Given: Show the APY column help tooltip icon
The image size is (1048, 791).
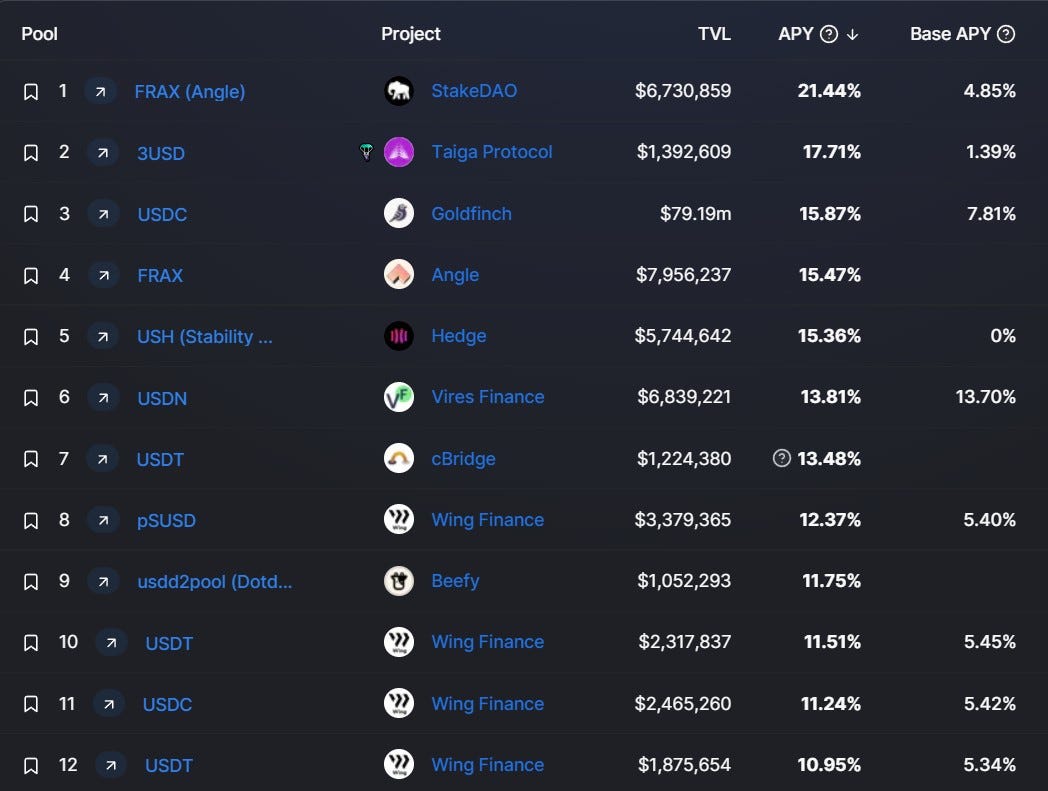Looking at the screenshot, I should point(828,34).
